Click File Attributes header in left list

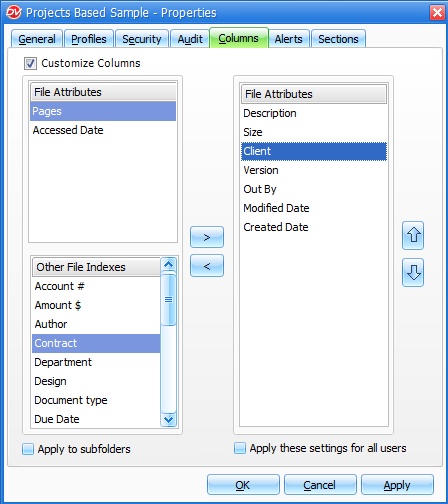103,92
